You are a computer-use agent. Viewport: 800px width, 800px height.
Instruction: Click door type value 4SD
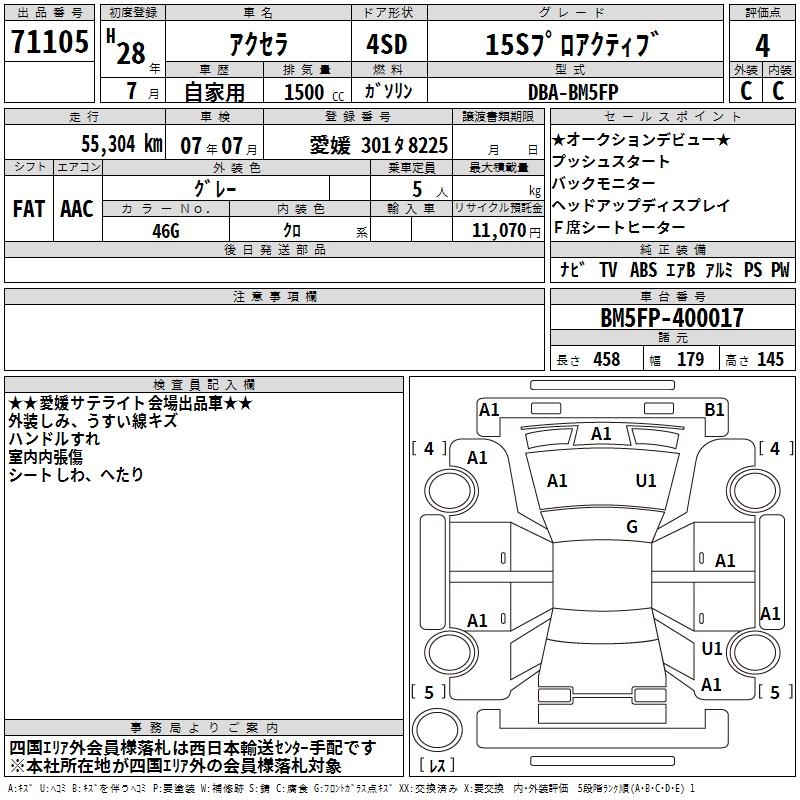coord(387,44)
